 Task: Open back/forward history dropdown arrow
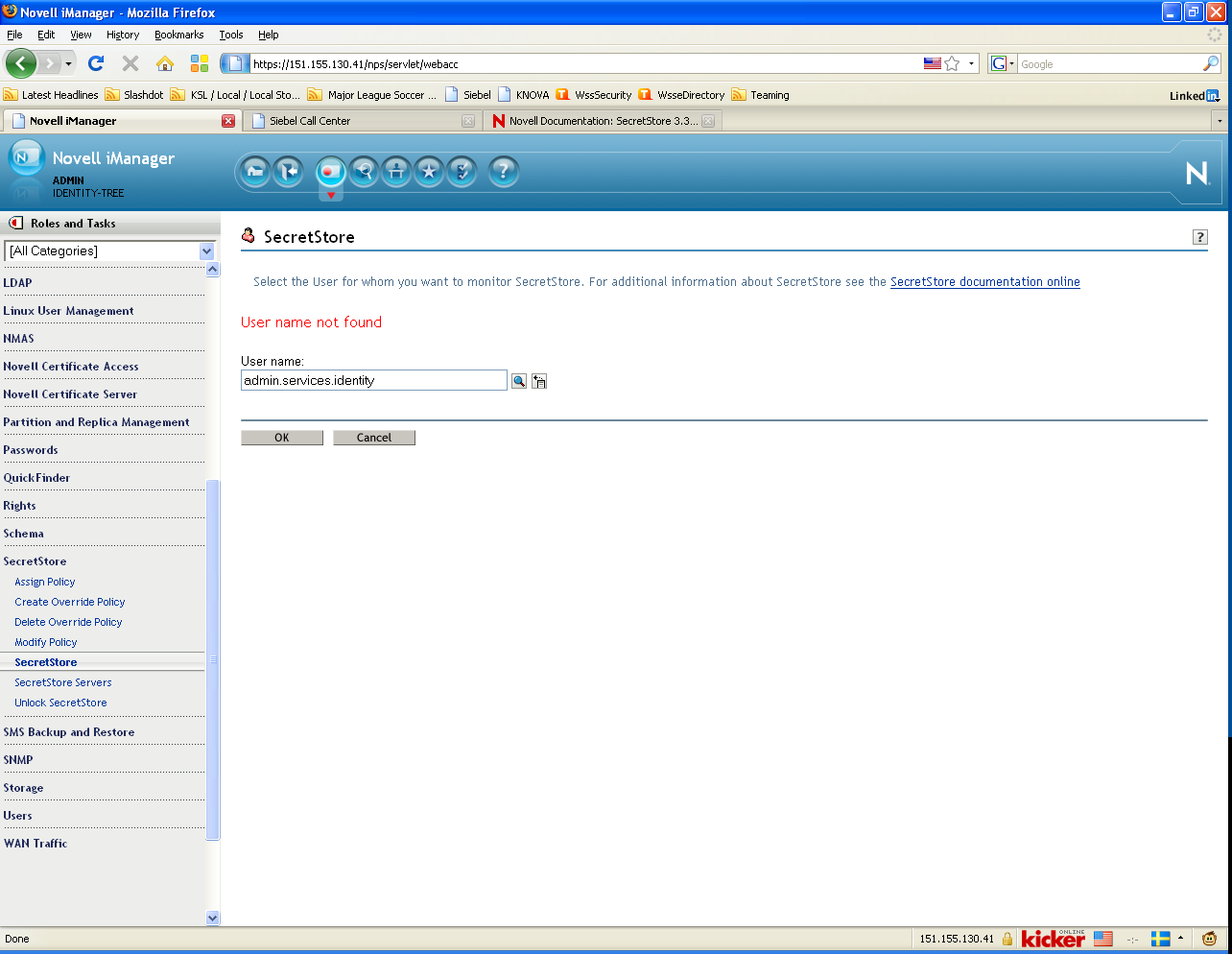coord(68,63)
